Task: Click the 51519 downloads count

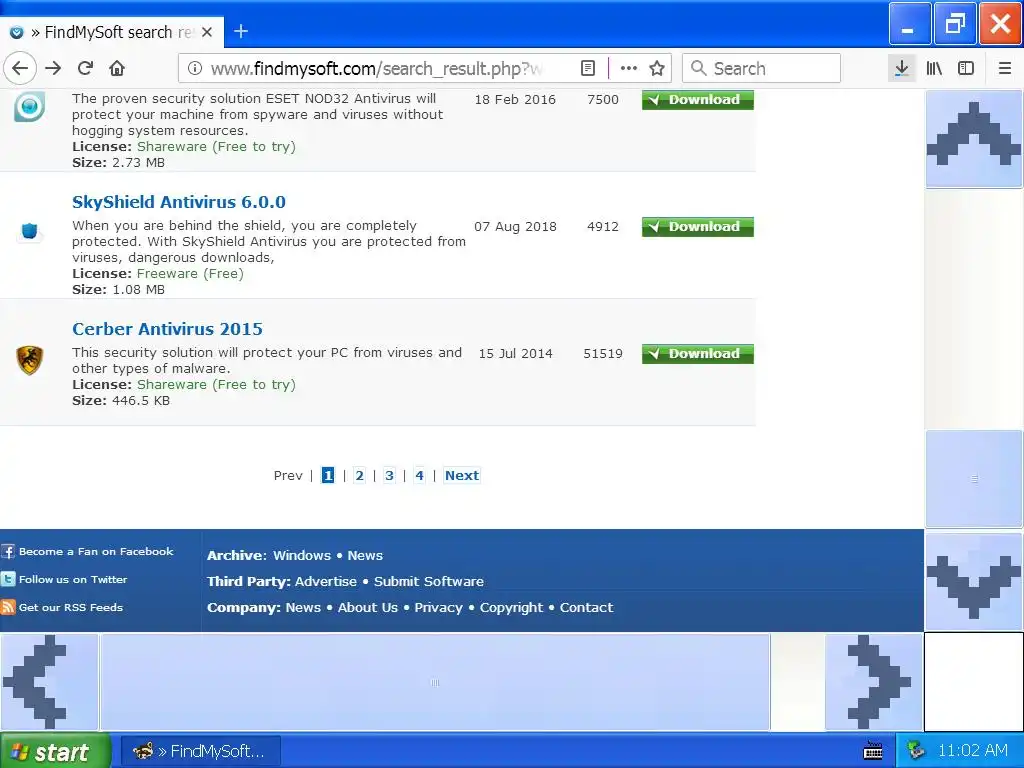Action: (603, 353)
